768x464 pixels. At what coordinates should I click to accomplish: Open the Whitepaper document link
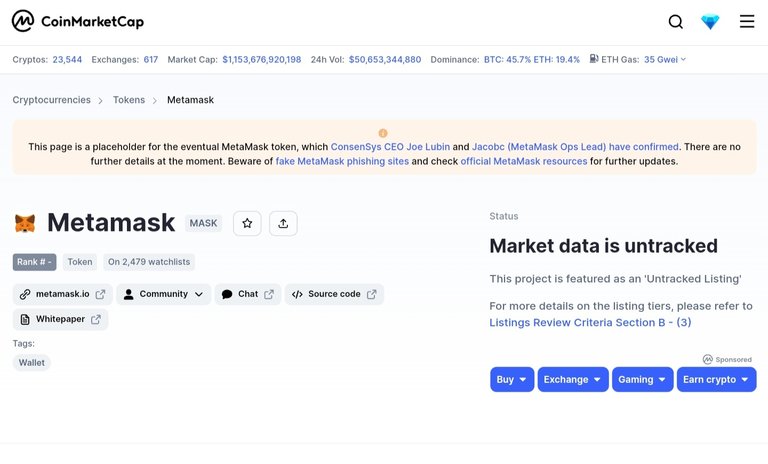(61, 320)
